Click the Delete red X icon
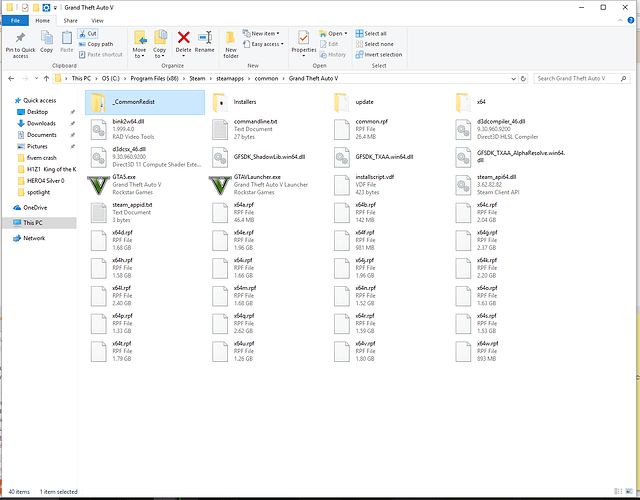The image size is (640, 500). [184, 38]
